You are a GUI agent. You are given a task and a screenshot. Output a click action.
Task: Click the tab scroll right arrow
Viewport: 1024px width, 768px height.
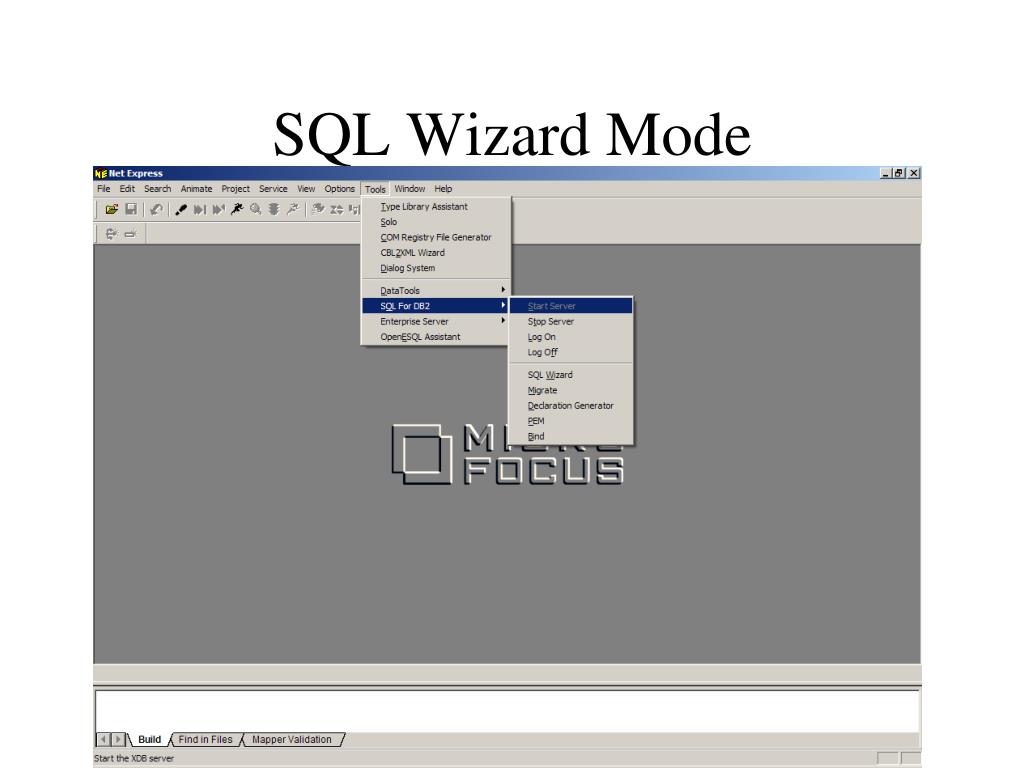(x=118, y=739)
